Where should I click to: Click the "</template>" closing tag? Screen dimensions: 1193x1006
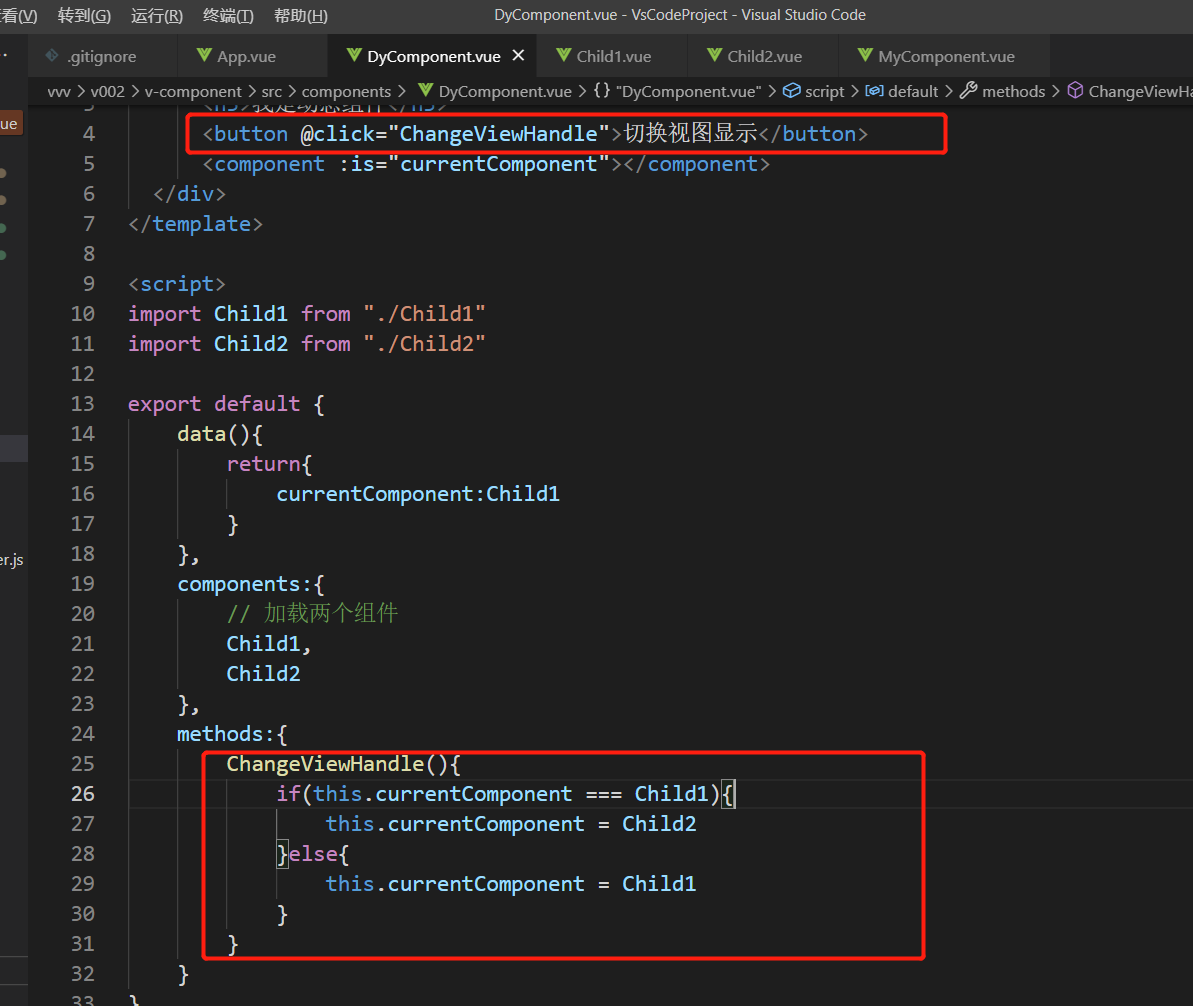point(196,224)
